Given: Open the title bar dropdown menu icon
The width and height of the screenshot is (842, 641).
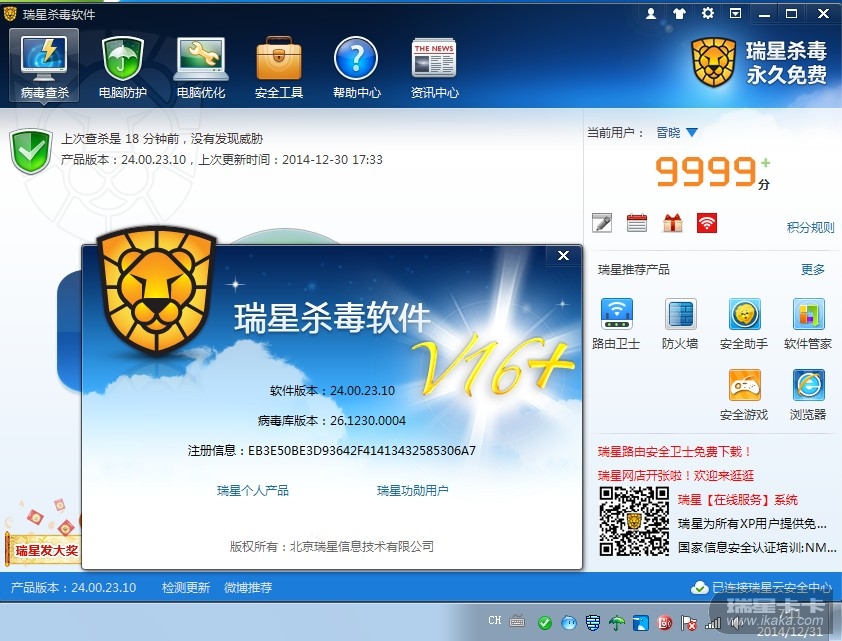Looking at the screenshot, I should pos(735,13).
